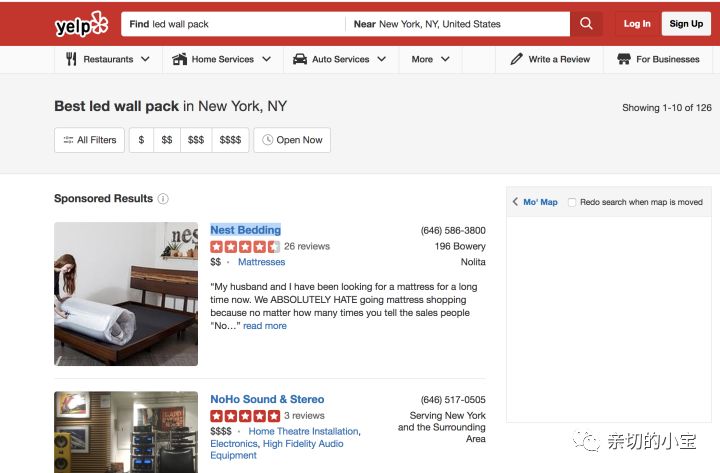This screenshot has width=720, height=473.
Task: Toggle the single dollar price filter
Action: tap(142, 140)
